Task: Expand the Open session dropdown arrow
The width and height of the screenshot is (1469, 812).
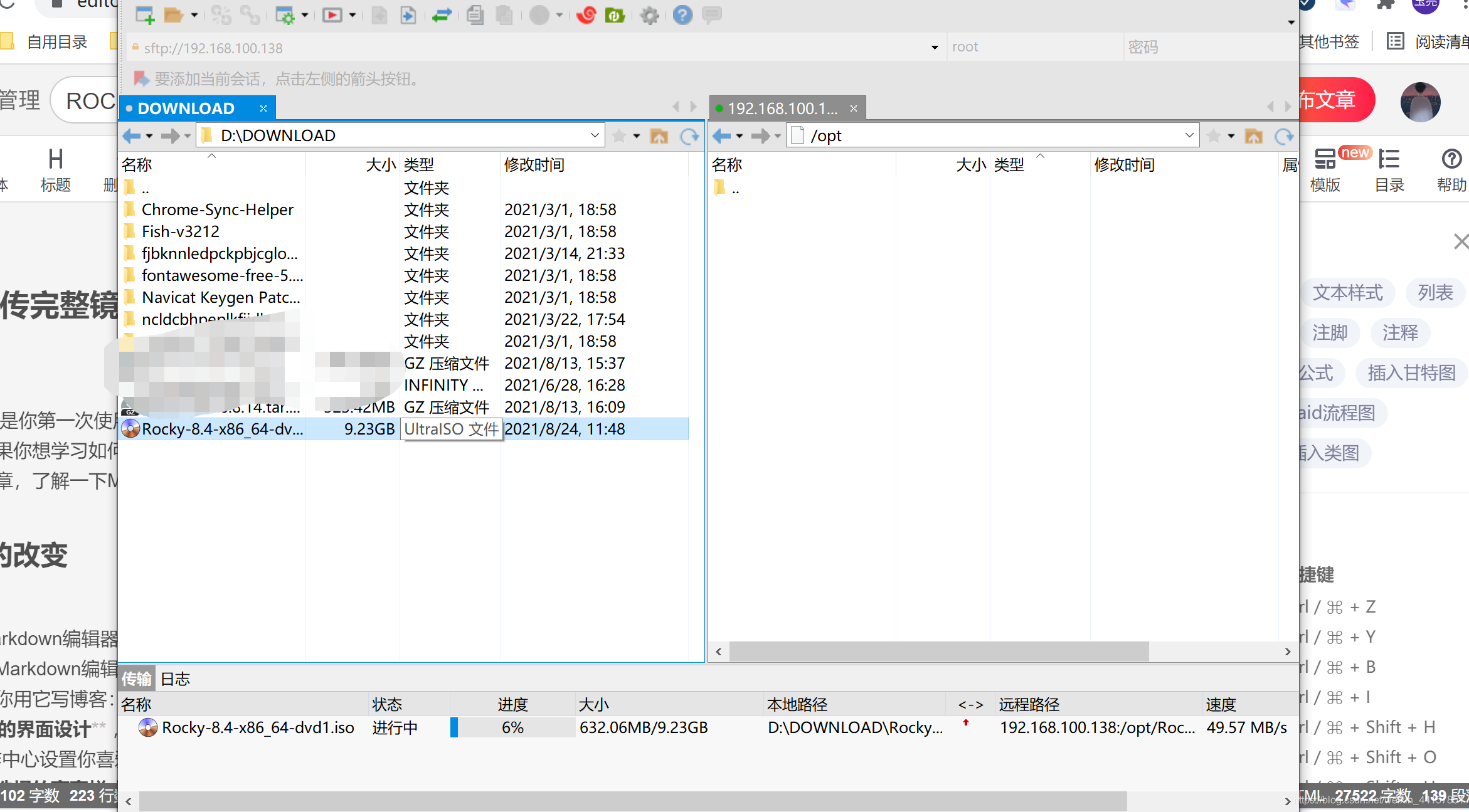Action: coord(194,15)
